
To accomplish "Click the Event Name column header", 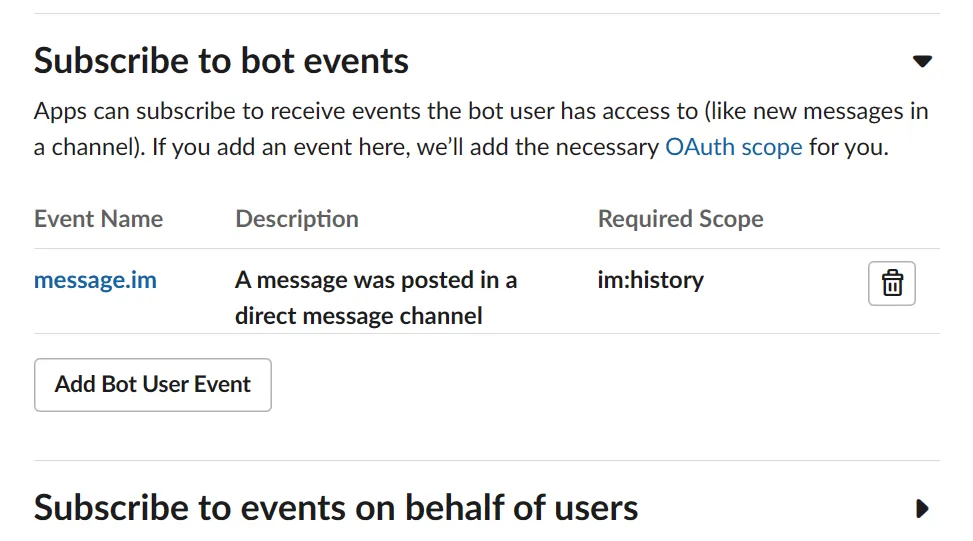I will (x=98, y=219).
